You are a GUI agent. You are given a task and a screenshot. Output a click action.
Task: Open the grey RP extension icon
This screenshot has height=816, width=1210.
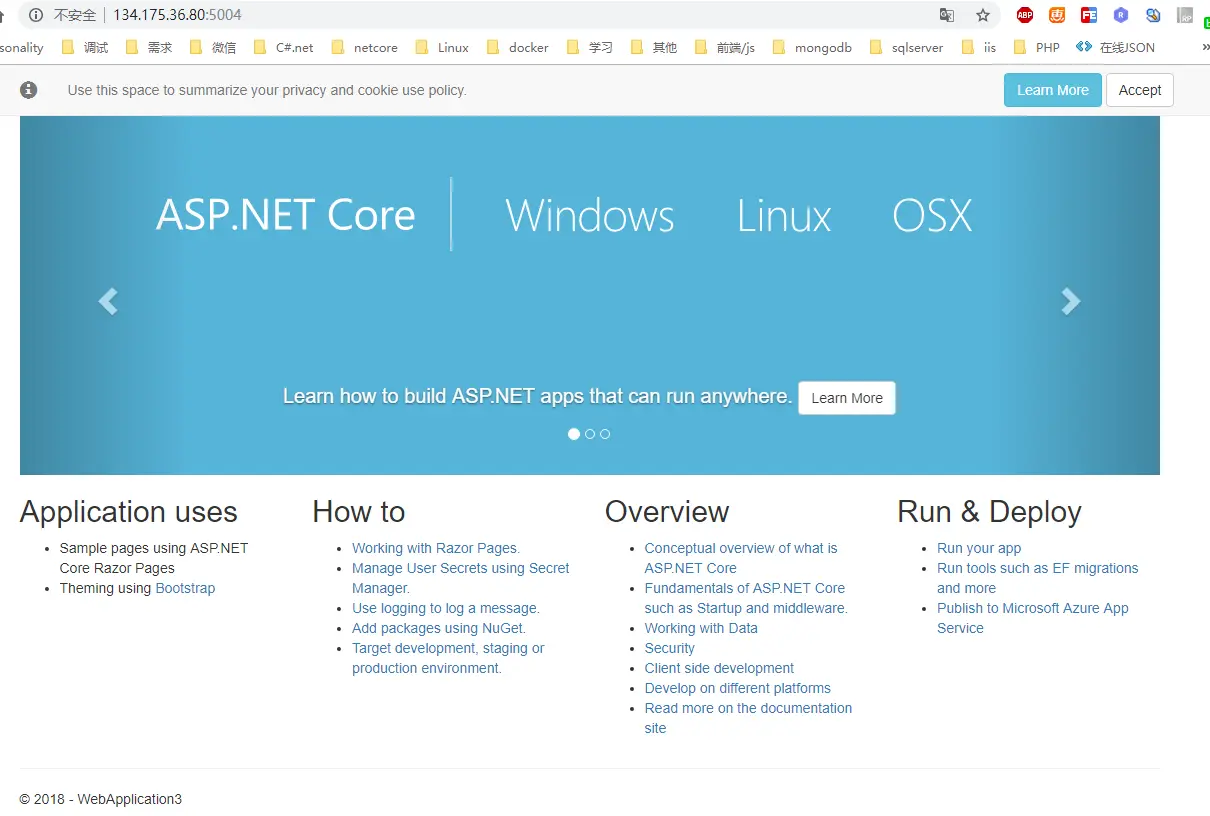click(1185, 15)
